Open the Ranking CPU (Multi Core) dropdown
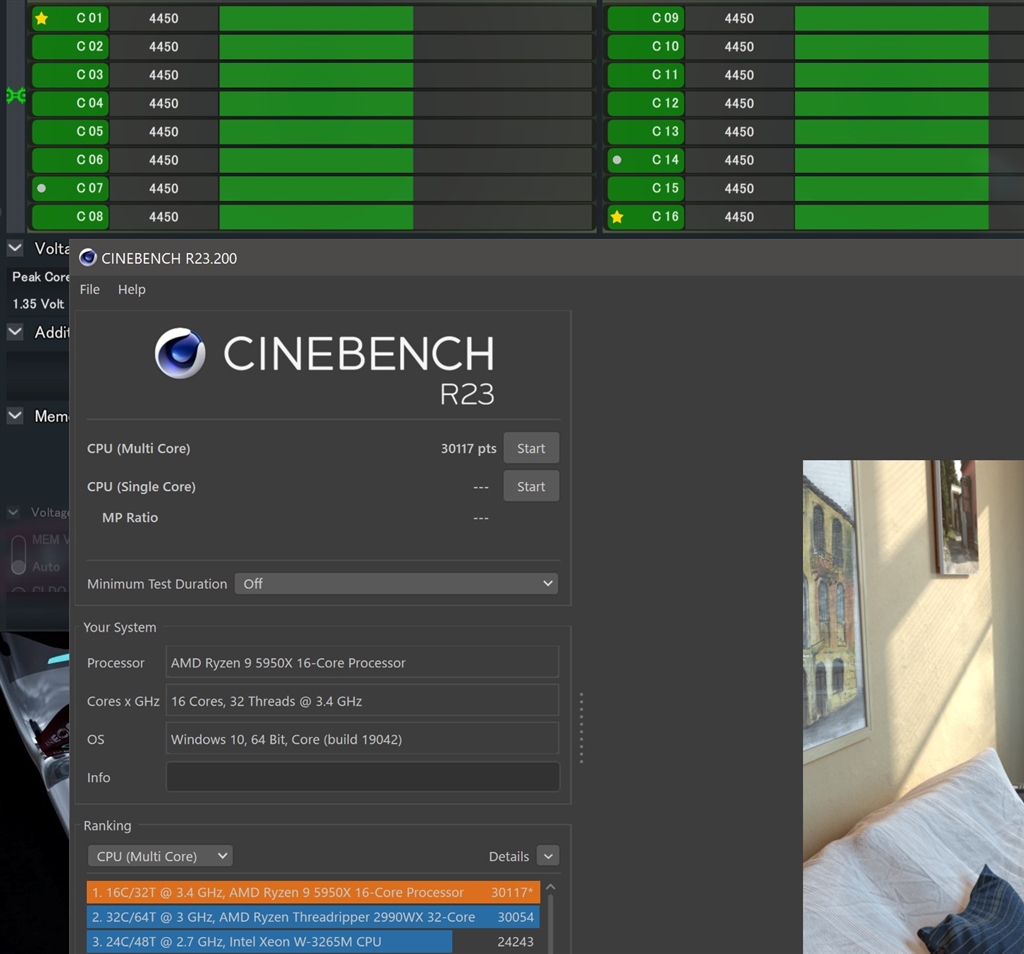 pyautogui.click(x=159, y=855)
